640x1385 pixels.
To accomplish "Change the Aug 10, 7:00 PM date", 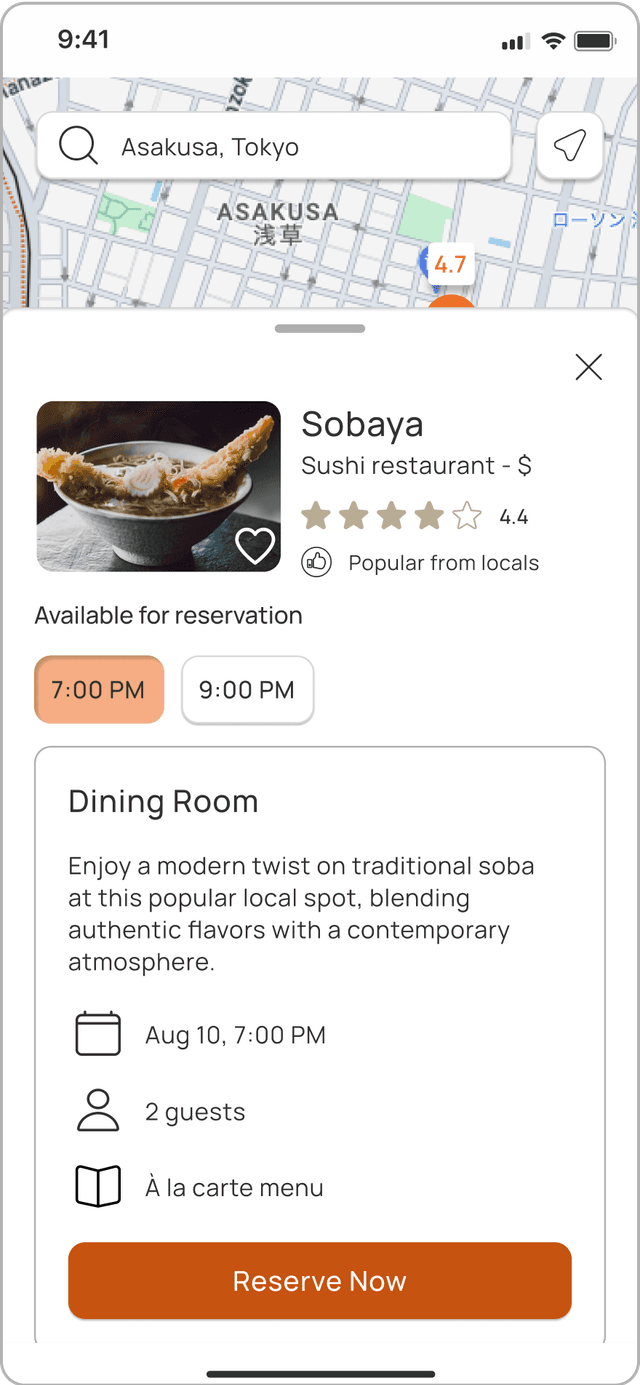I will pyautogui.click(x=235, y=1035).
